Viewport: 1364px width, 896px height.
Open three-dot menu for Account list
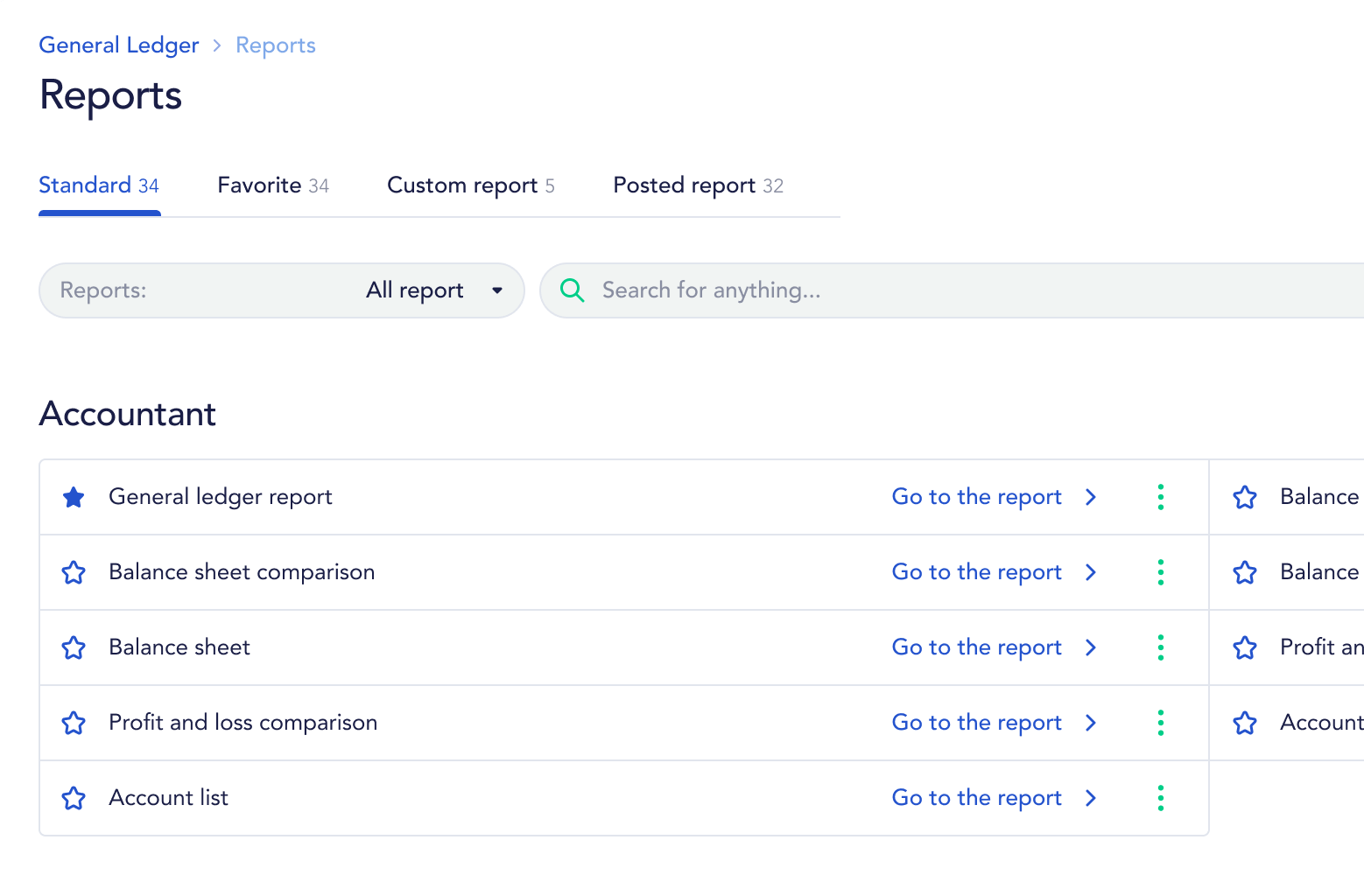click(x=1160, y=798)
